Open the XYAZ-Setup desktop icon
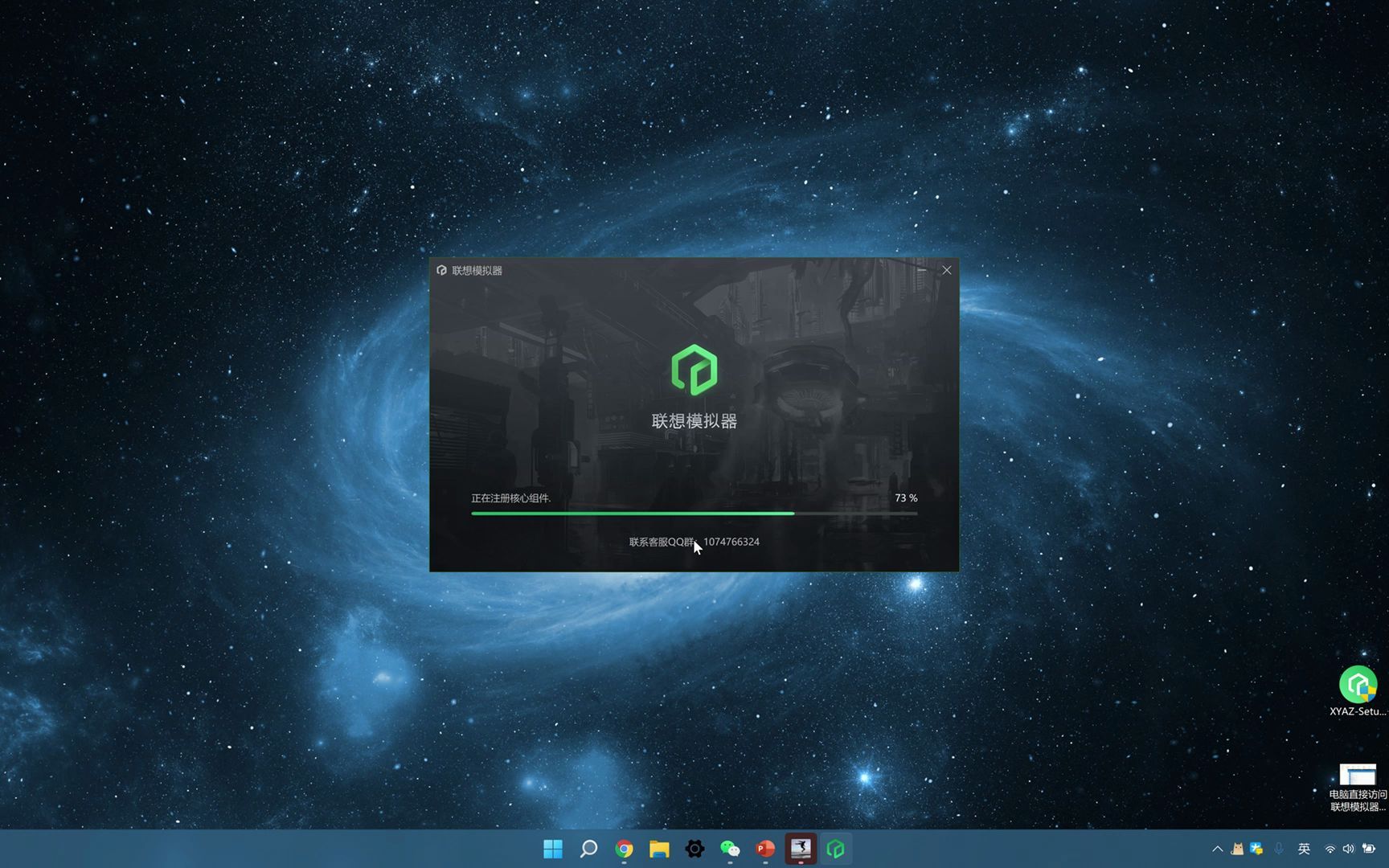The width and height of the screenshot is (1389, 868). (1358, 691)
